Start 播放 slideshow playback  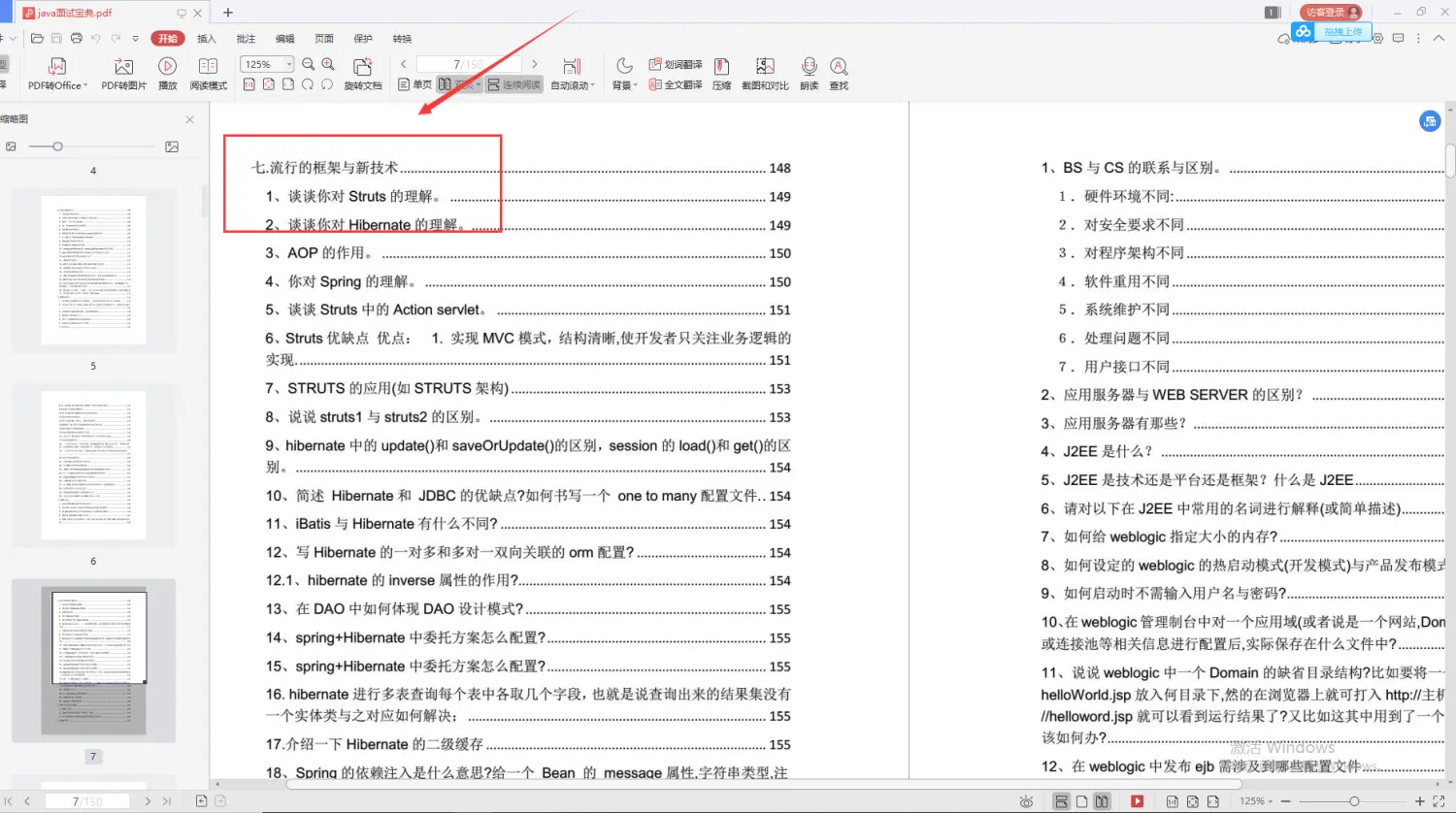pos(167,73)
